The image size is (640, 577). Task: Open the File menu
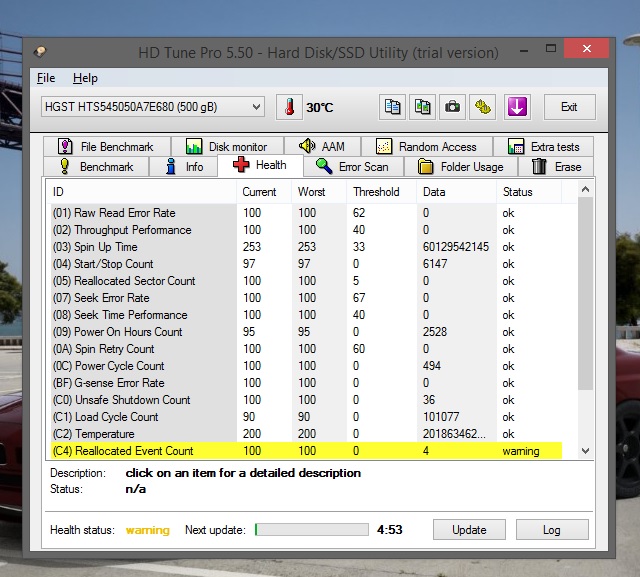point(46,78)
